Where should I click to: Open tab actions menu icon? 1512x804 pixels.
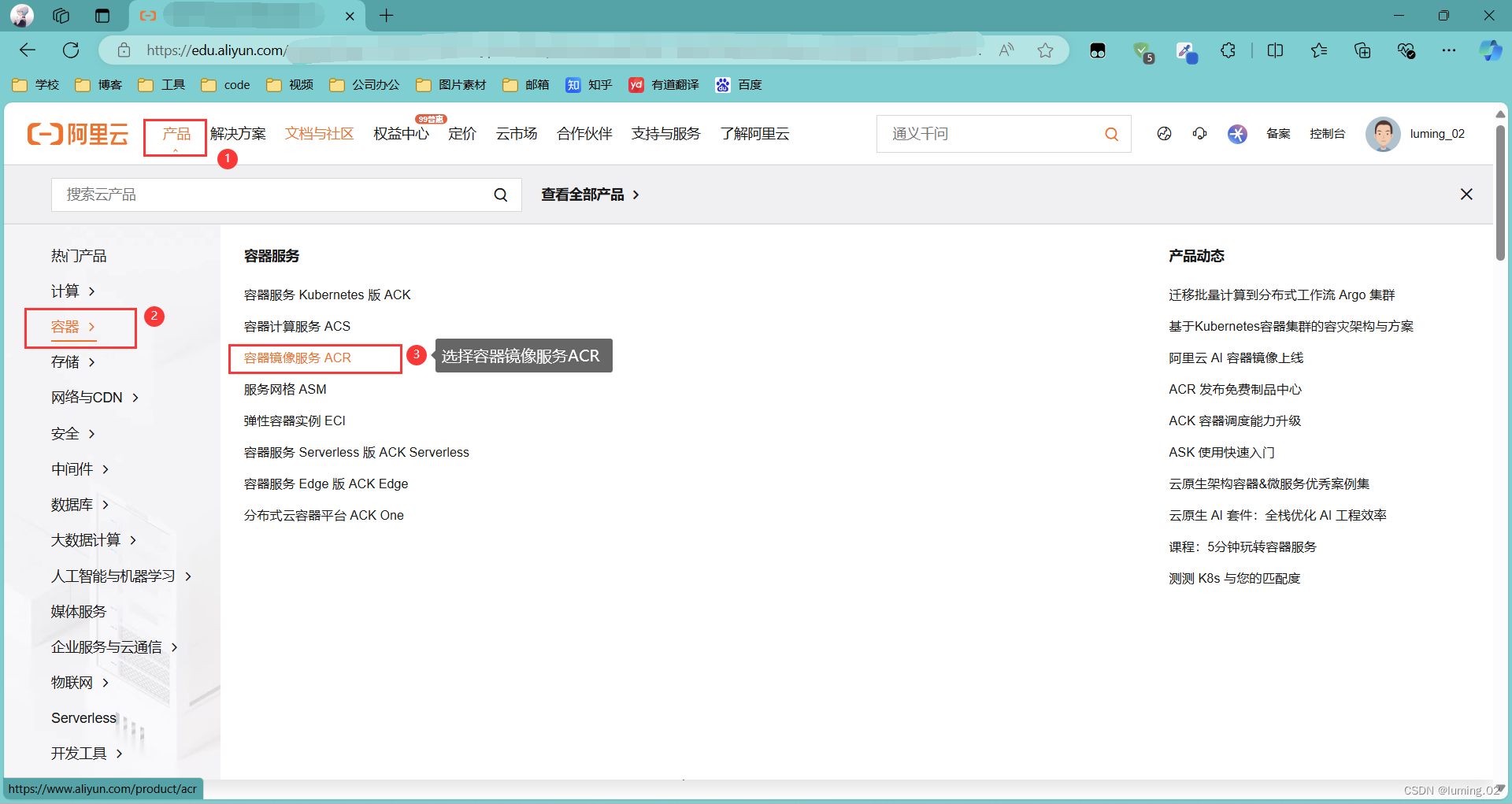[102, 16]
